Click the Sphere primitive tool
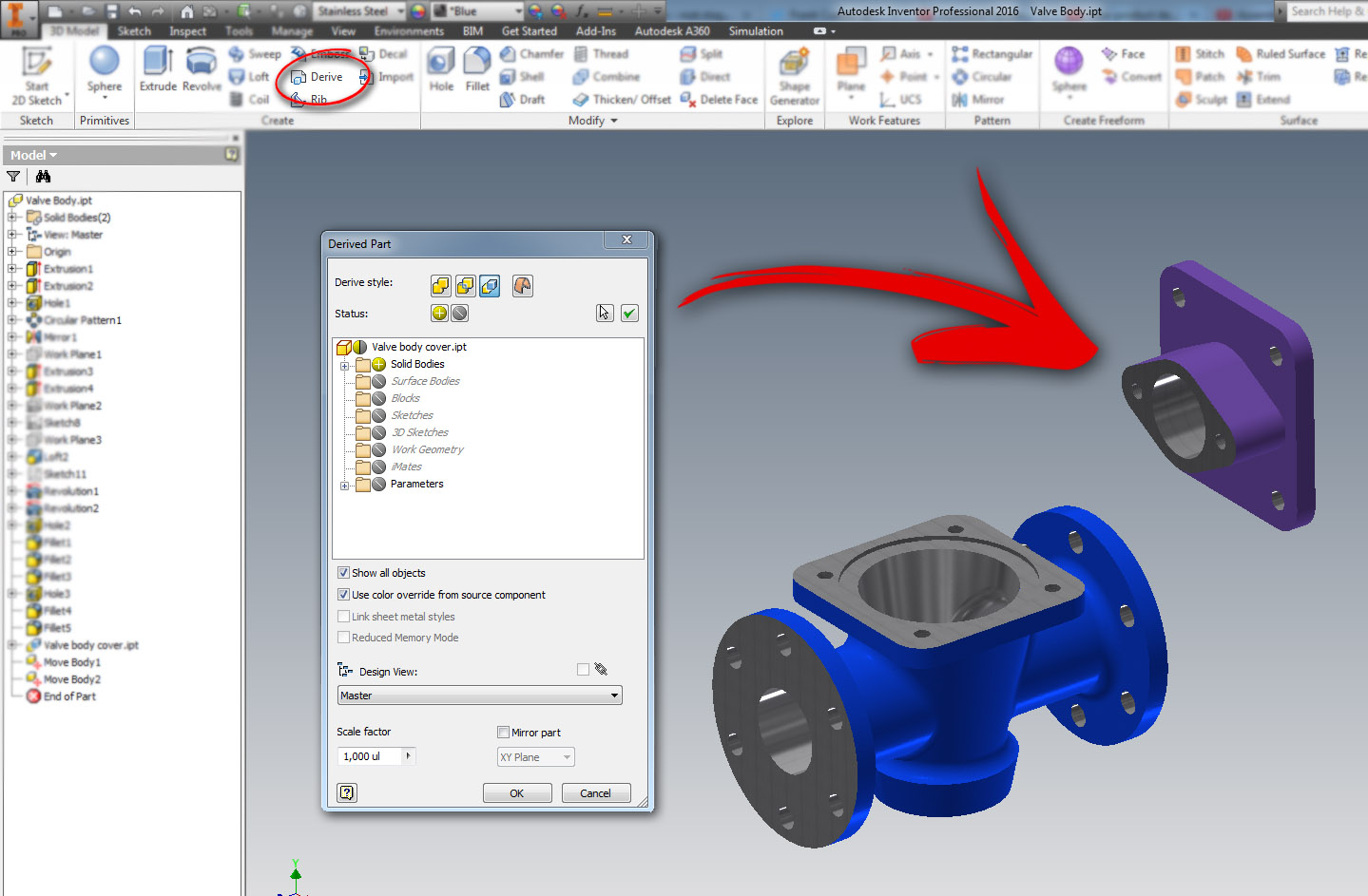The height and width of the screenshot is (896, 1368). click(x=105, y=67)
